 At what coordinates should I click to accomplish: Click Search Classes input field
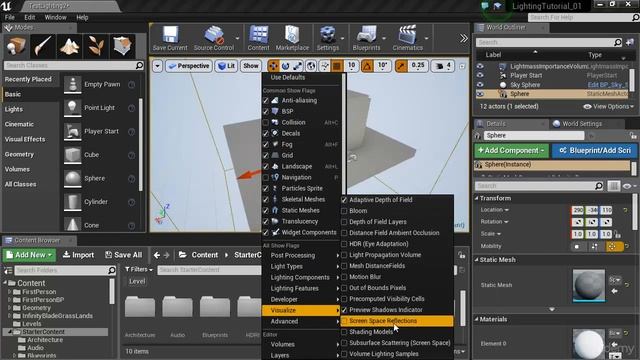[x=73, y=65]
